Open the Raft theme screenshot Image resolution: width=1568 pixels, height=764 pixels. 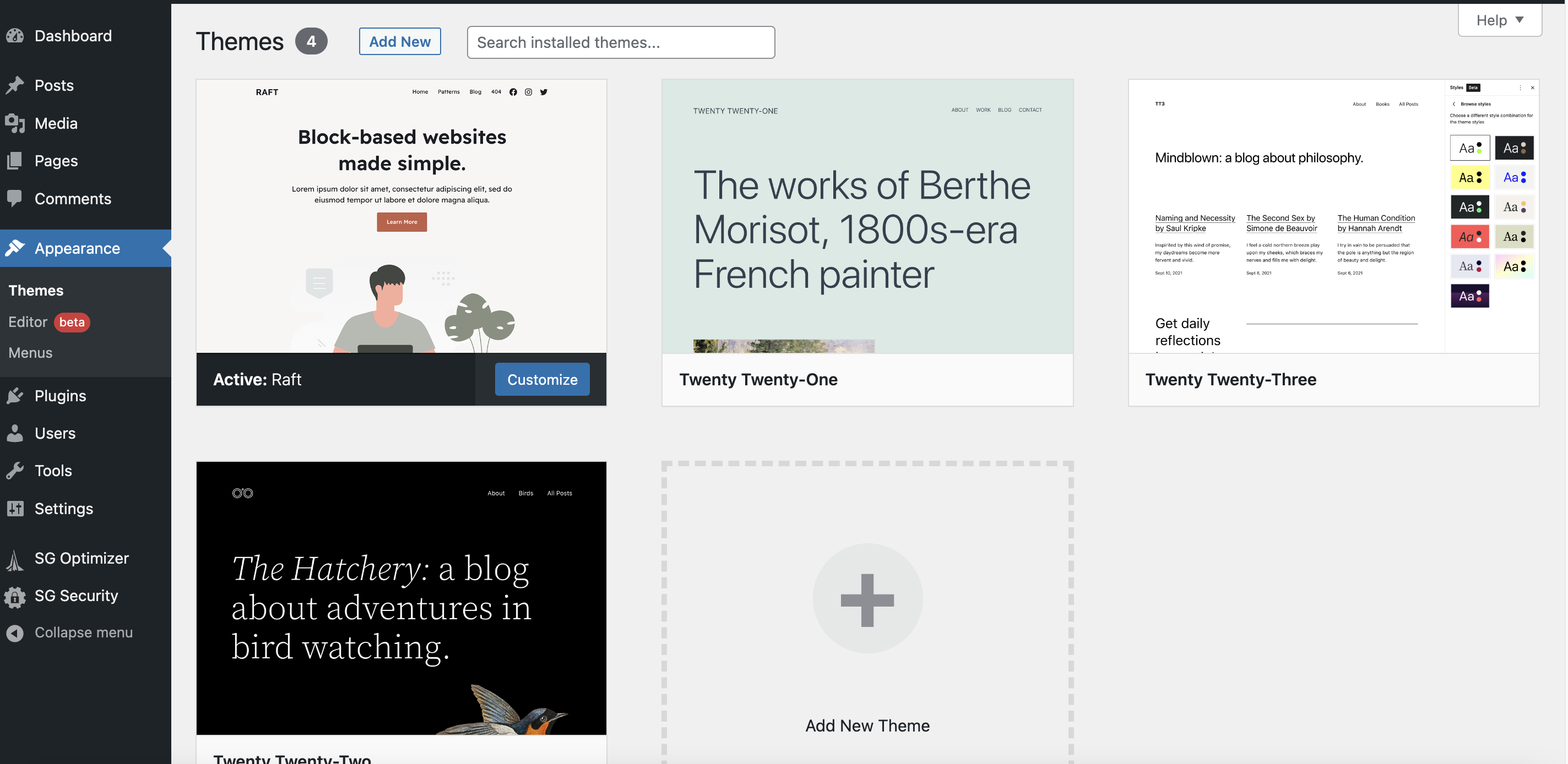401,216
